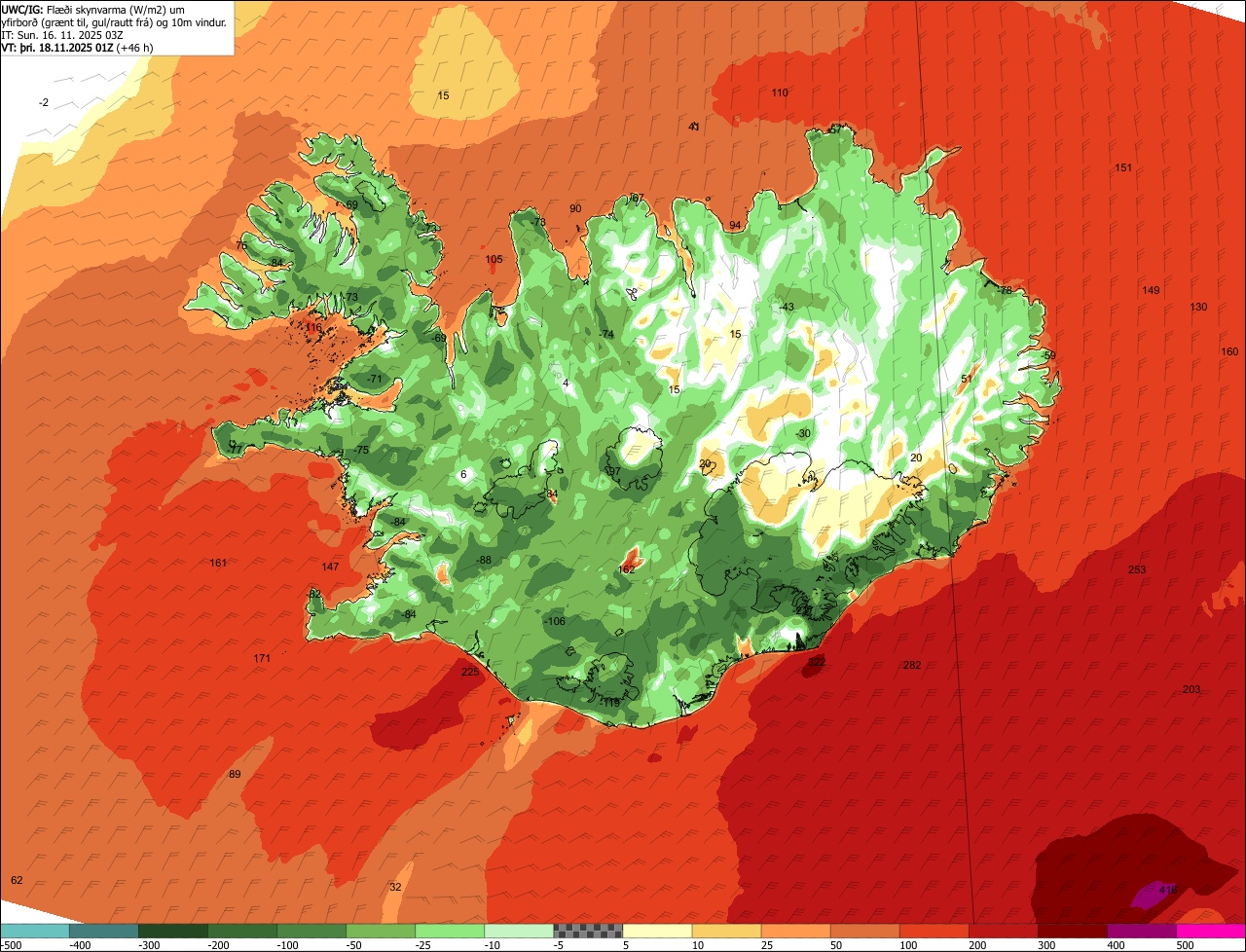
Task: Select the green legend swatch labeled -200
Action: coord(242,931)
